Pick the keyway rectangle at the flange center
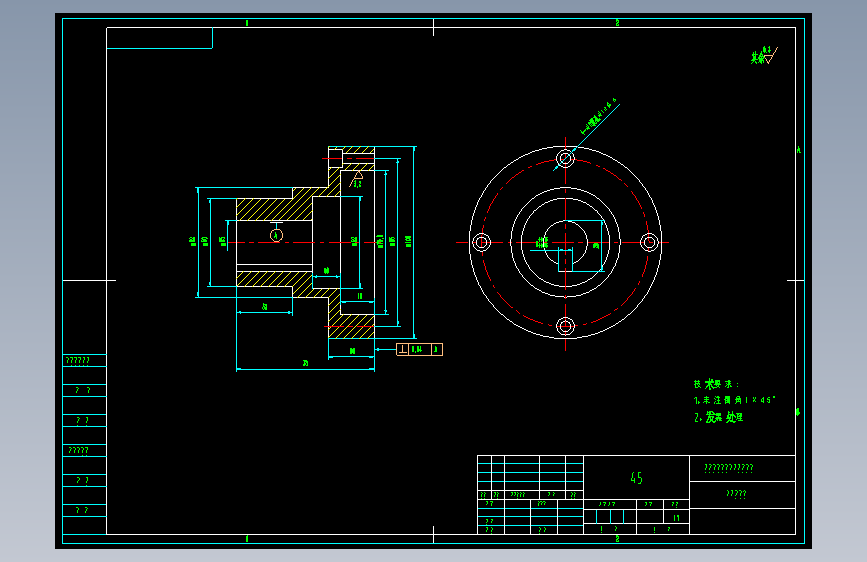The width and height of the screenshot is (867, 562). coord(565,260)
